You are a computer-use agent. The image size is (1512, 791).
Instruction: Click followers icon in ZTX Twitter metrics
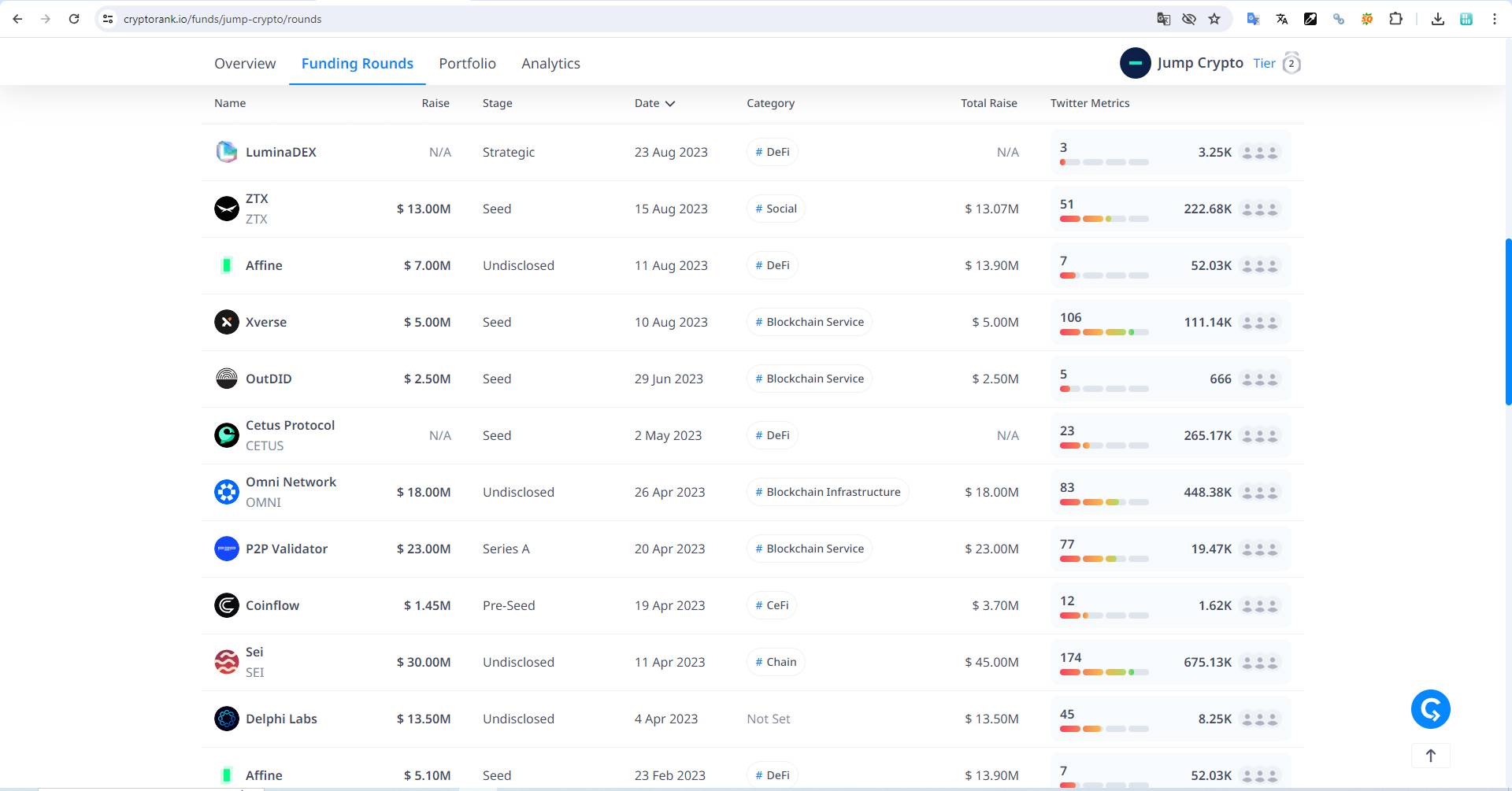tap(1259, 209)
